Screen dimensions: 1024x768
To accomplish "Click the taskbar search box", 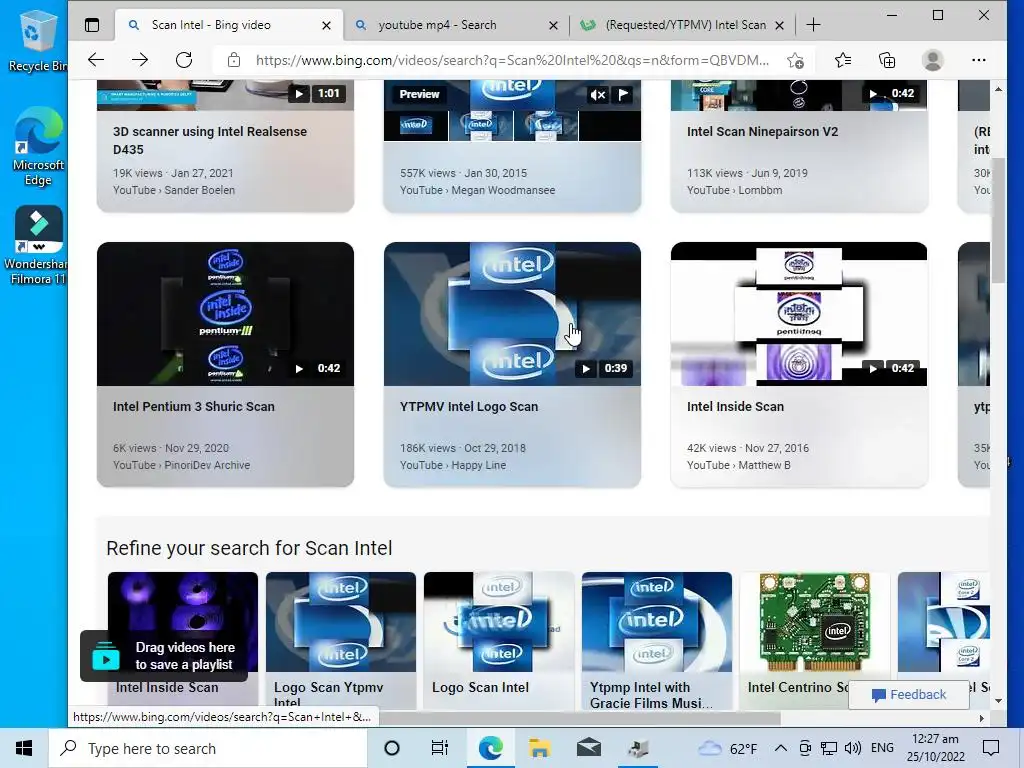I will pos(208,748).
